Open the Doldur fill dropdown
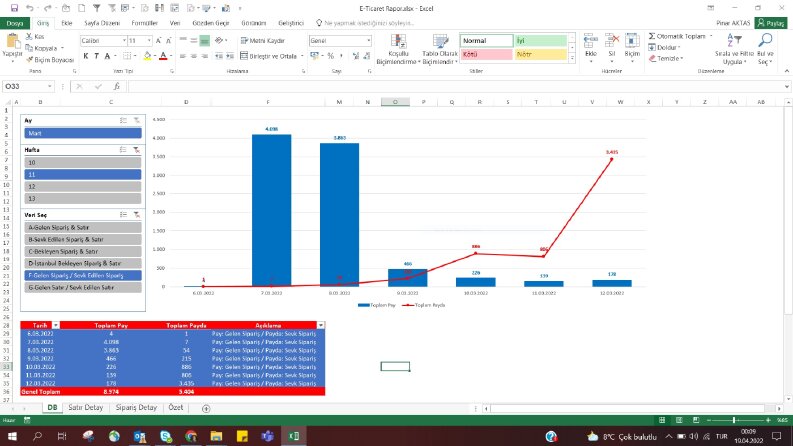This screenshot has width=793, height=446. tap(666, 48)
